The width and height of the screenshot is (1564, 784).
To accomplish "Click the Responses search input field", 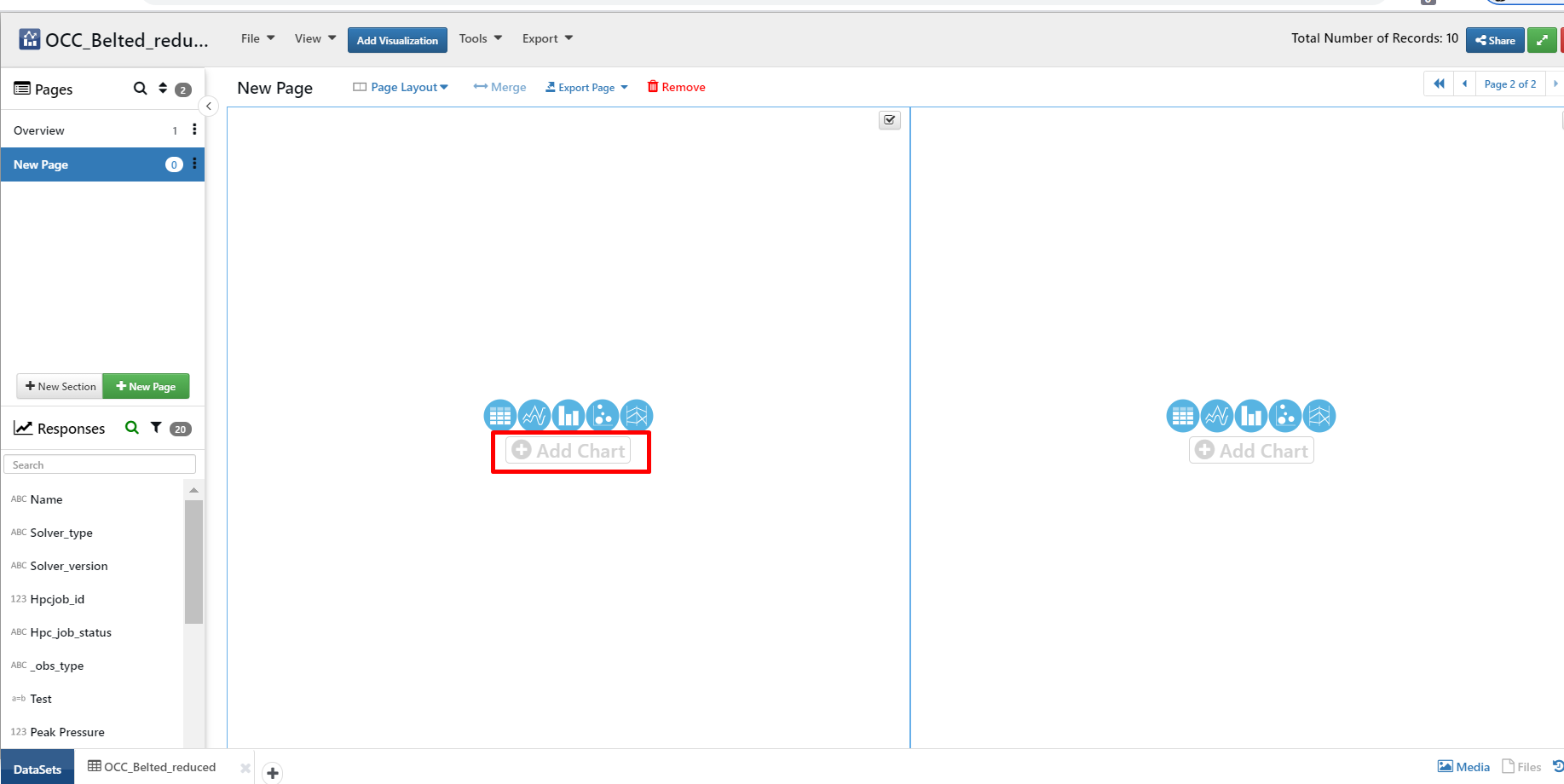I will [x=100, y=464].
